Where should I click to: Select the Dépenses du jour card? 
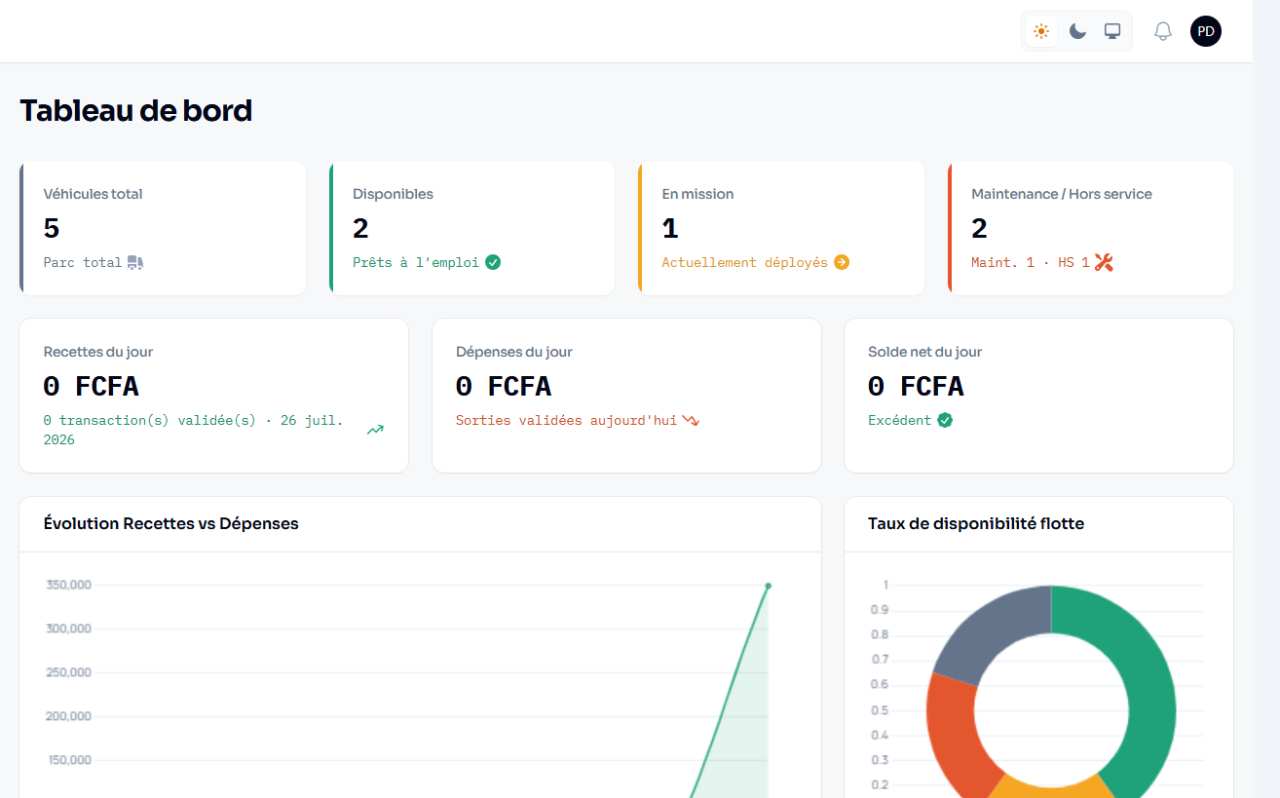coord(626,396)
